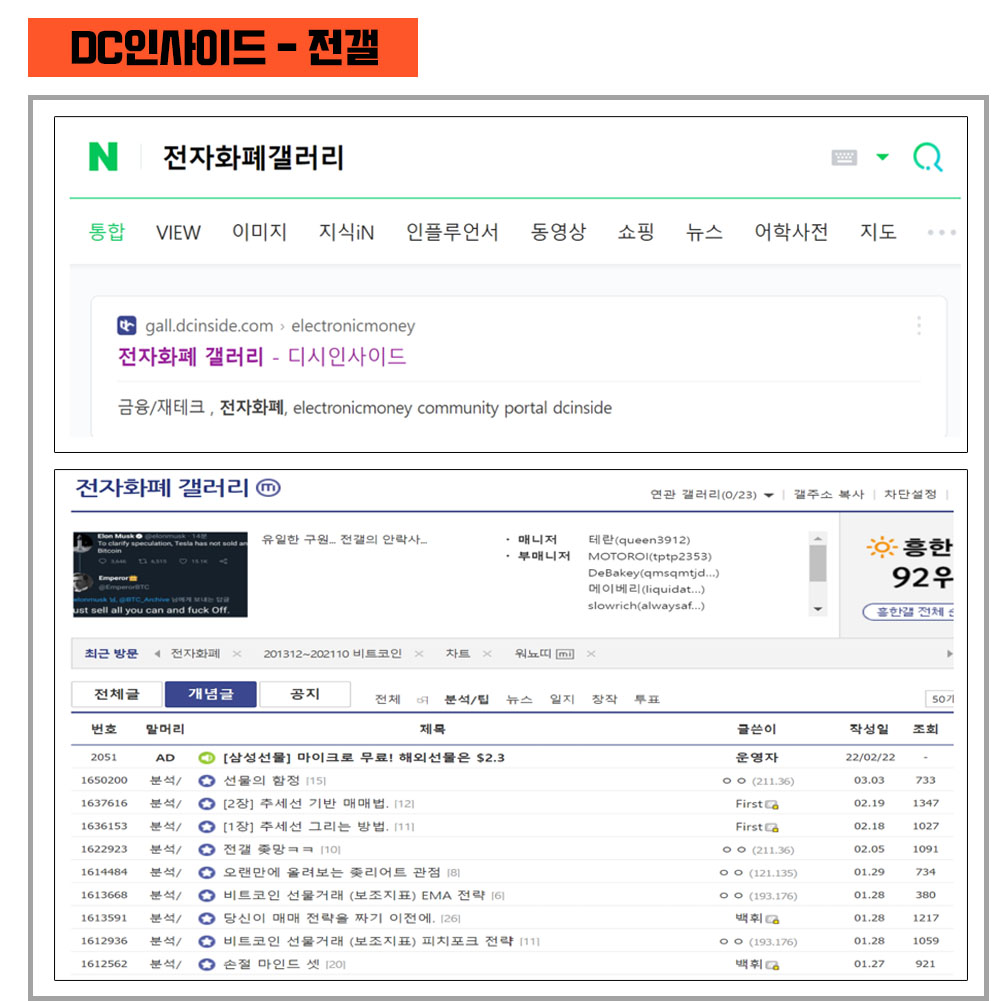1008x1002 pixels.
Task: Filter posts by 투표 category
Action: [647, 699]
